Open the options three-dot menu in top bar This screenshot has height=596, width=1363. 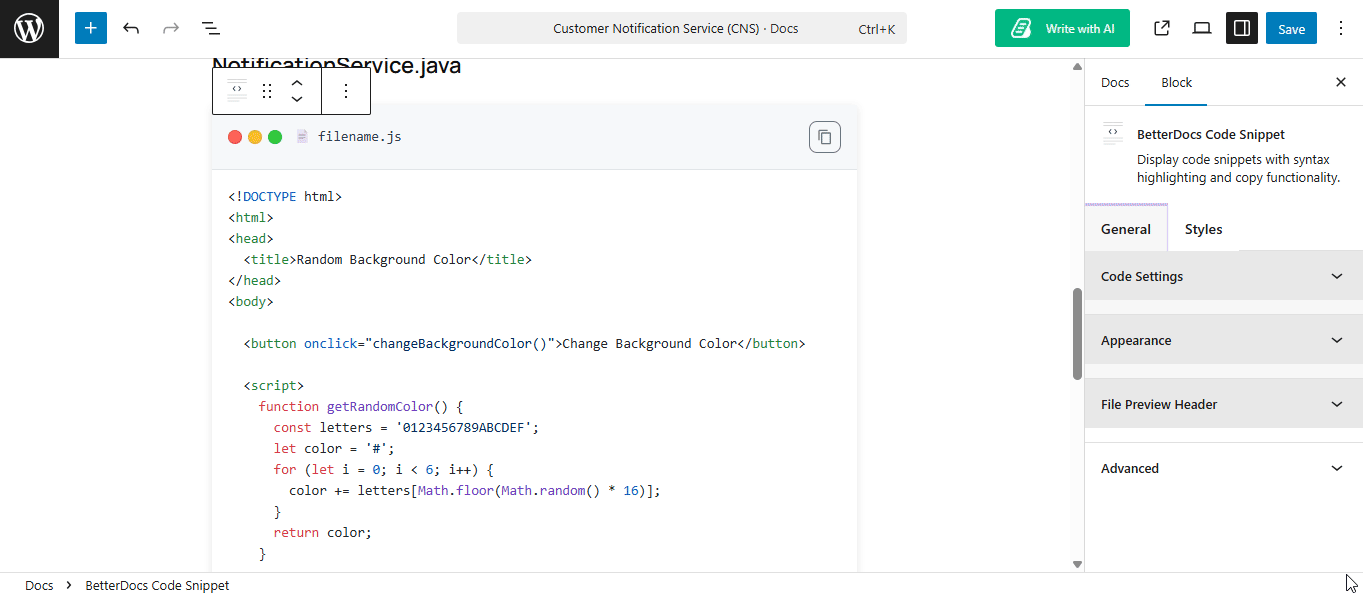pos(1341,28)
